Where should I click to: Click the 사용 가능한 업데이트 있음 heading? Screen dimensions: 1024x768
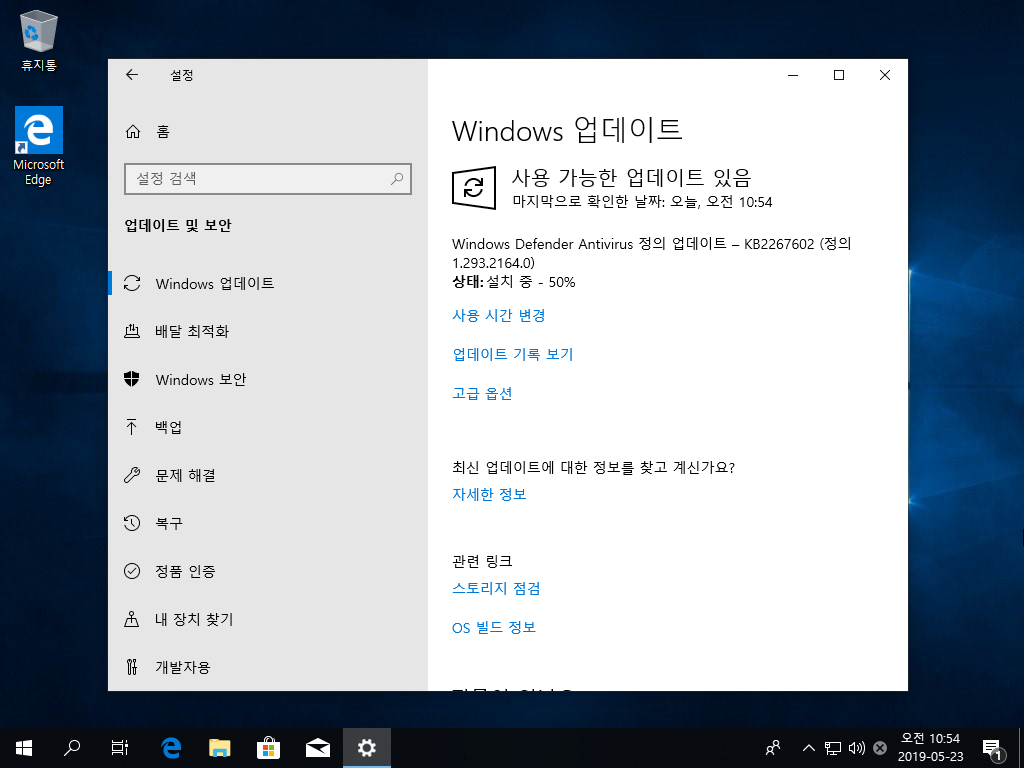pyautogui.click(x=632, y=177)
